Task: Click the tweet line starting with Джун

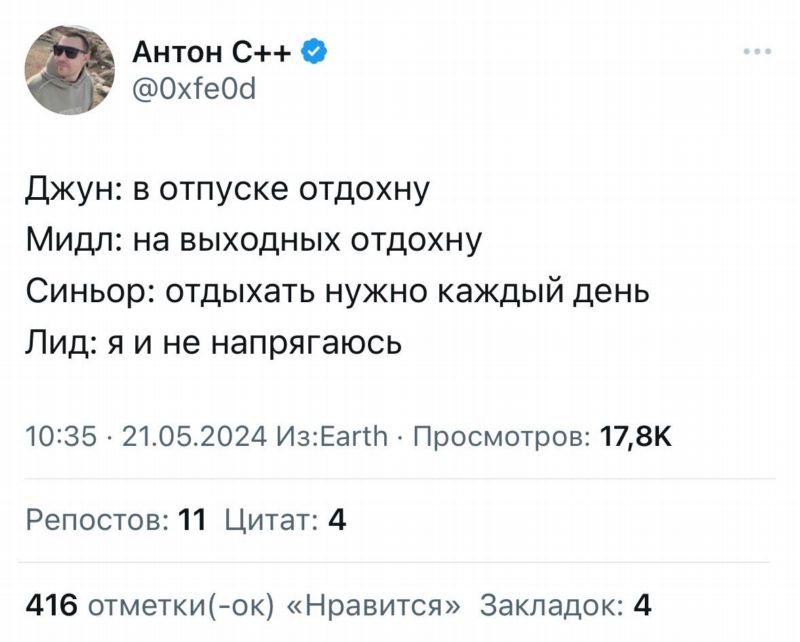Action: pyautogui.click(x=228, y=190)
